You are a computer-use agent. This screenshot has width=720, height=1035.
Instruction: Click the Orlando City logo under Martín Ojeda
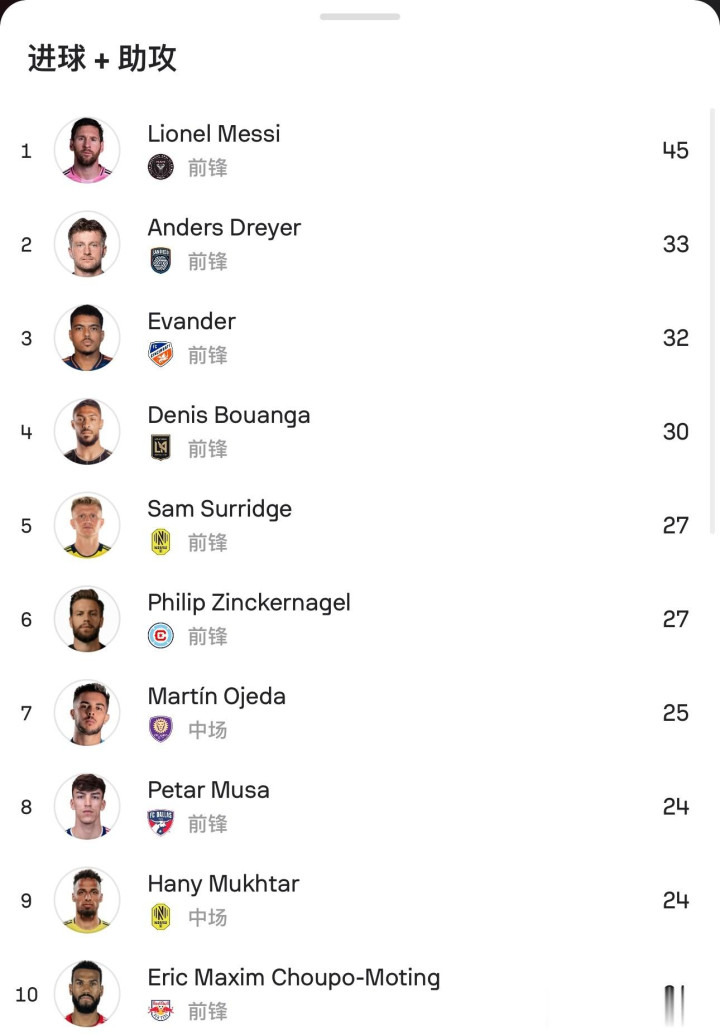(160, 729)
